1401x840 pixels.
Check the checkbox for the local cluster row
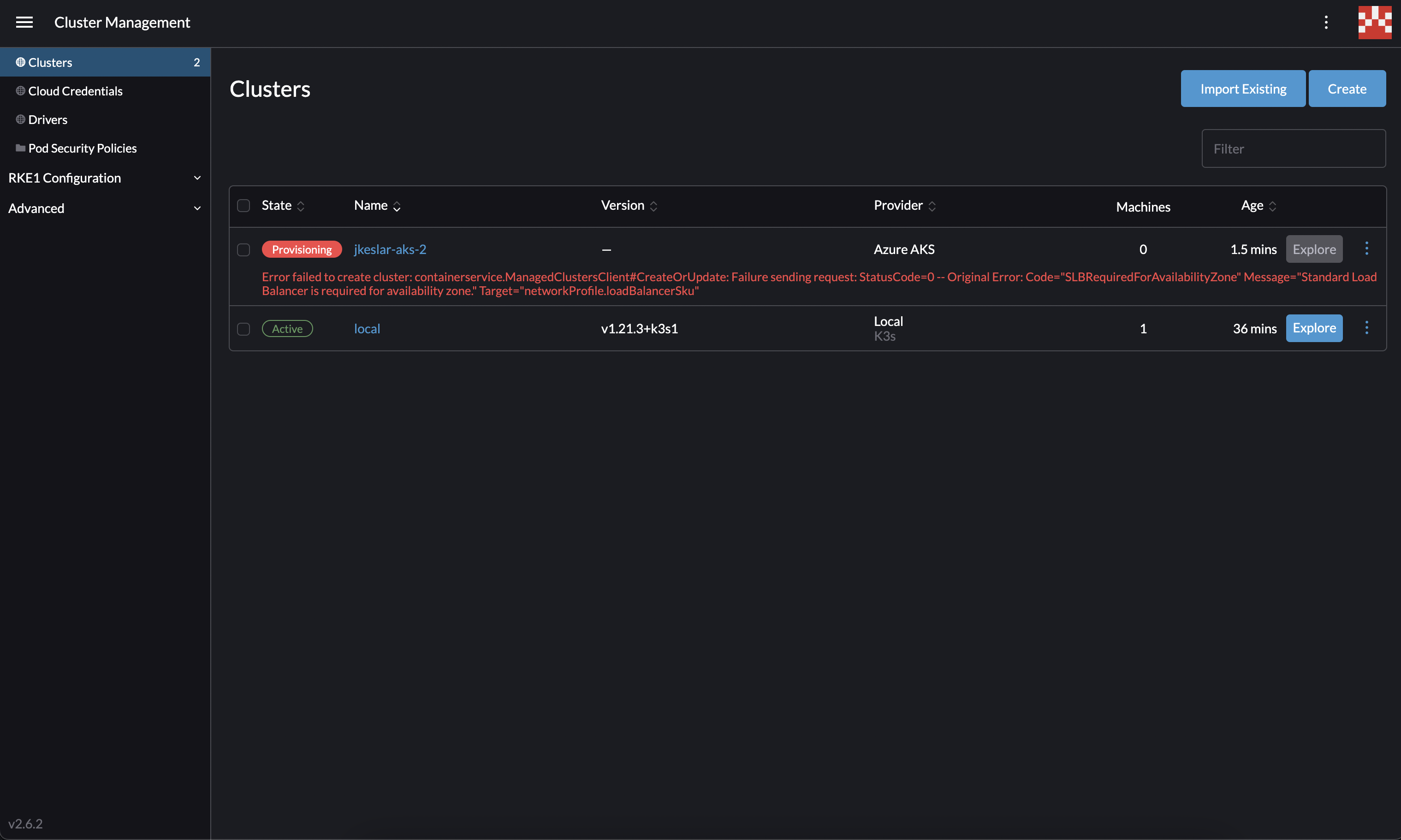(x=243, y=329)
